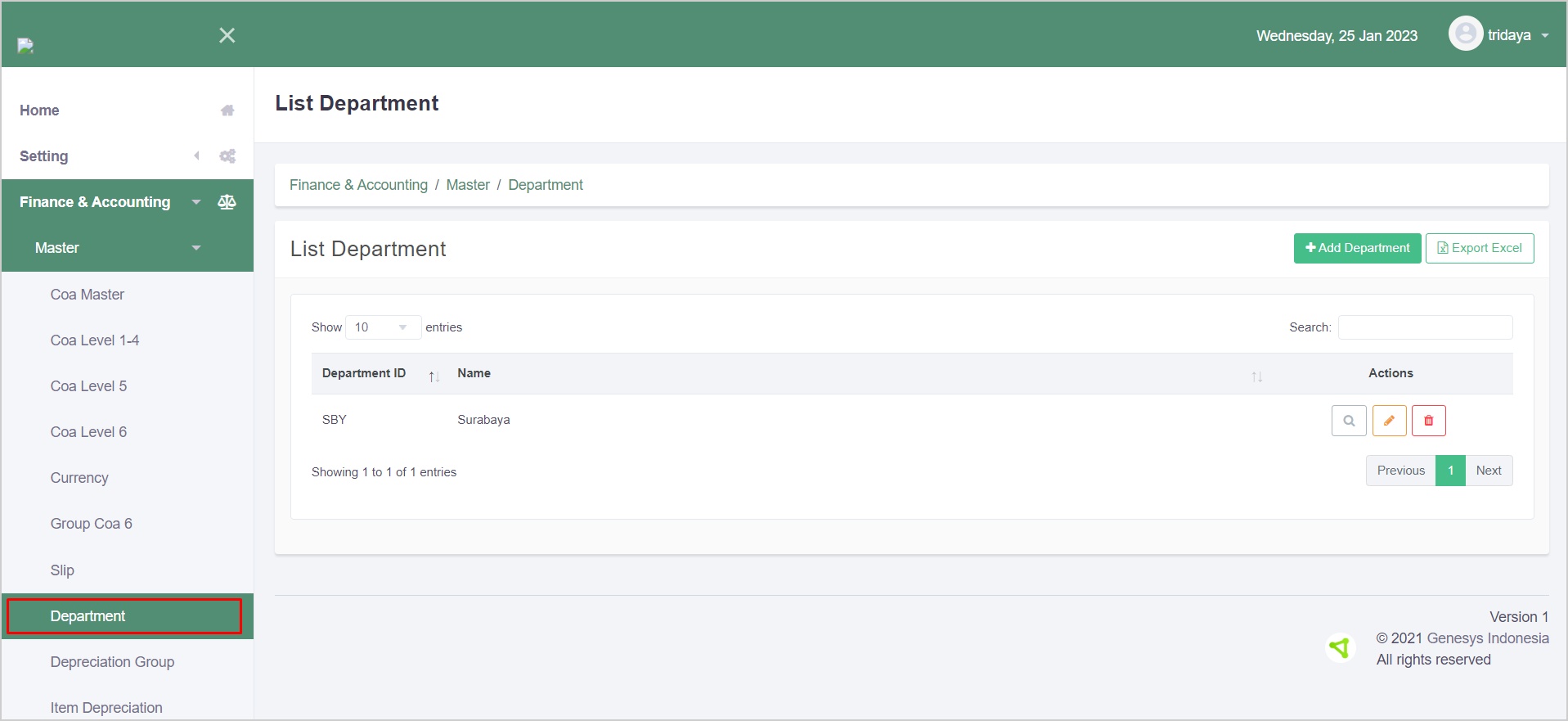Click the Setting gears icon
Screen dimensions: 1568x721
227,156
